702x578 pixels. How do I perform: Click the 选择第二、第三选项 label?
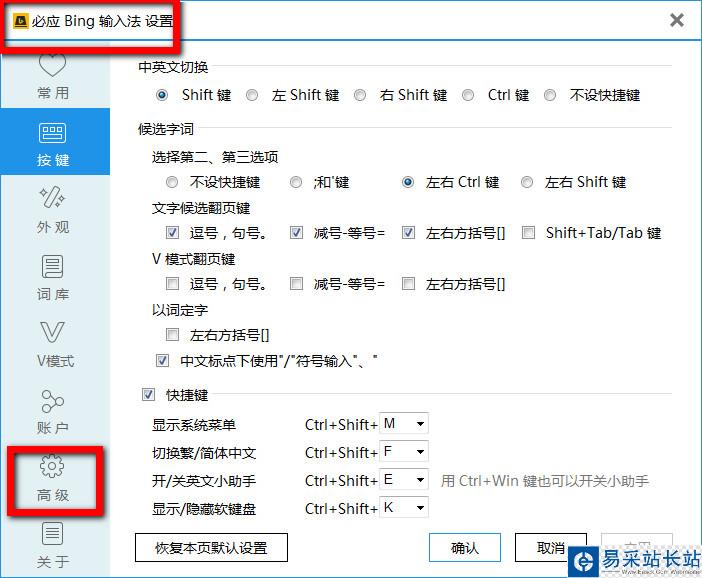point(215,157)
